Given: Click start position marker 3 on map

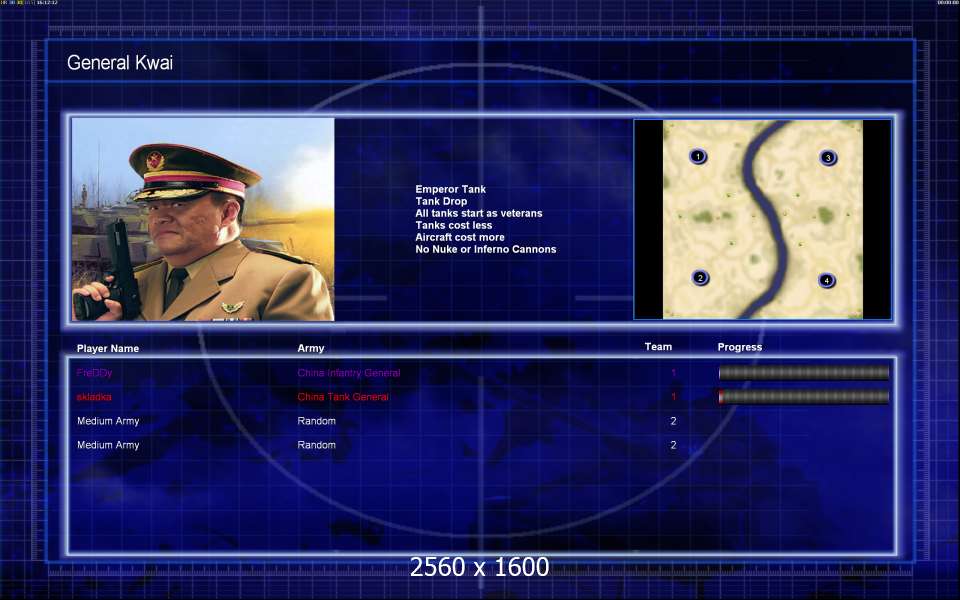Looking at the screenshot, I should coord(828,158).
